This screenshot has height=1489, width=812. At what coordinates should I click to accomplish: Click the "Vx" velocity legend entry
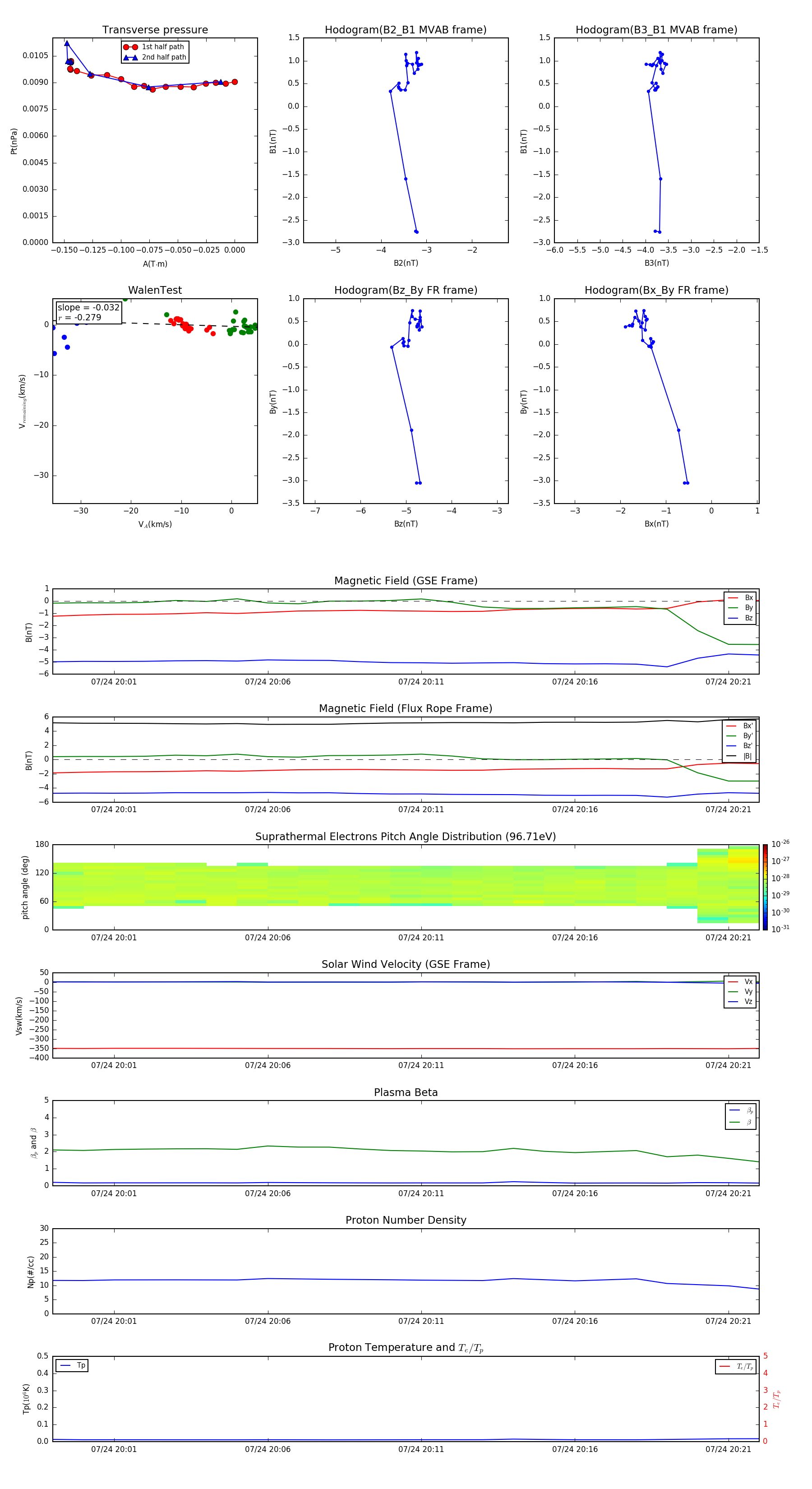[x=740, y=981]
